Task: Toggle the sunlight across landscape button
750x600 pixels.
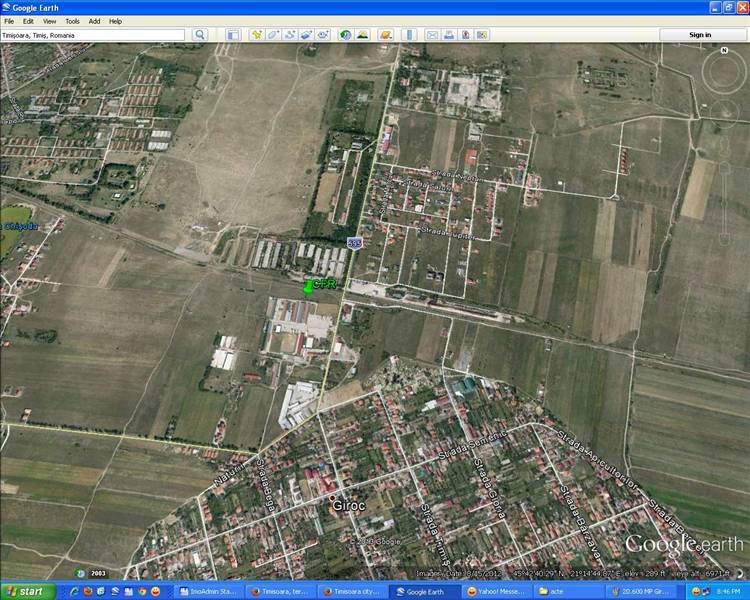Action: click(362, 35)
